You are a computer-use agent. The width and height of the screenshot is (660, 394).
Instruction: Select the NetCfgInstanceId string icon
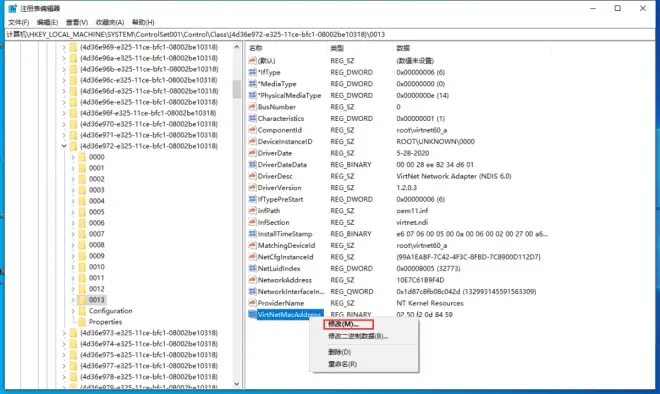[x=253, y=257]
